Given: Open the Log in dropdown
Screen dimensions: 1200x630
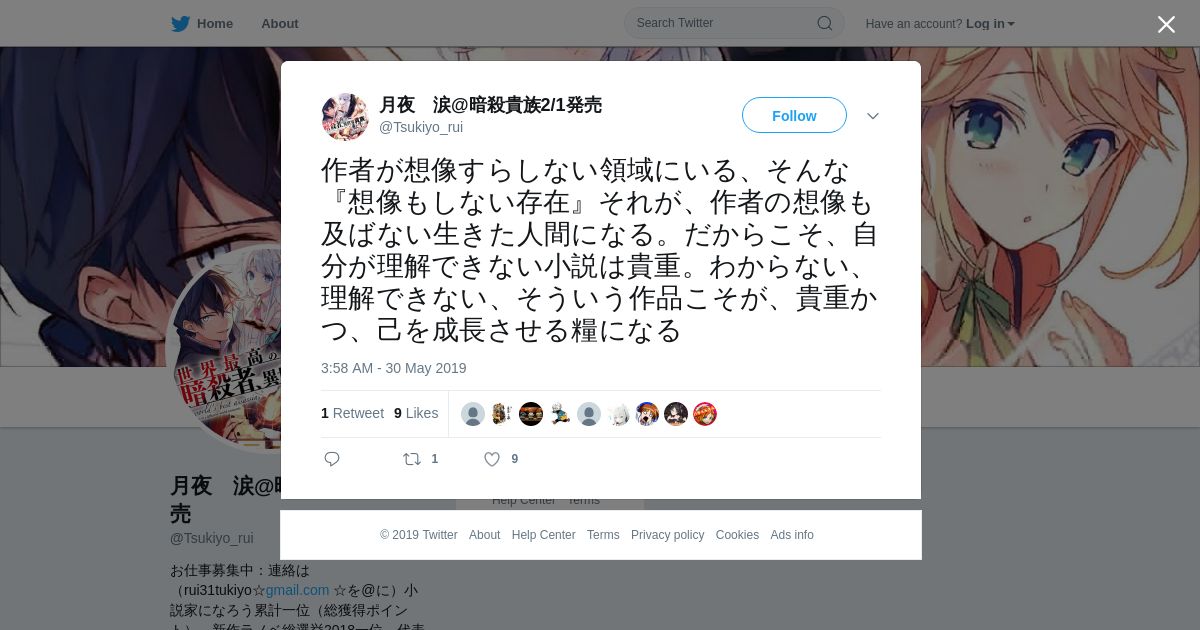Looking at the screenshot, I should [990, 24].
